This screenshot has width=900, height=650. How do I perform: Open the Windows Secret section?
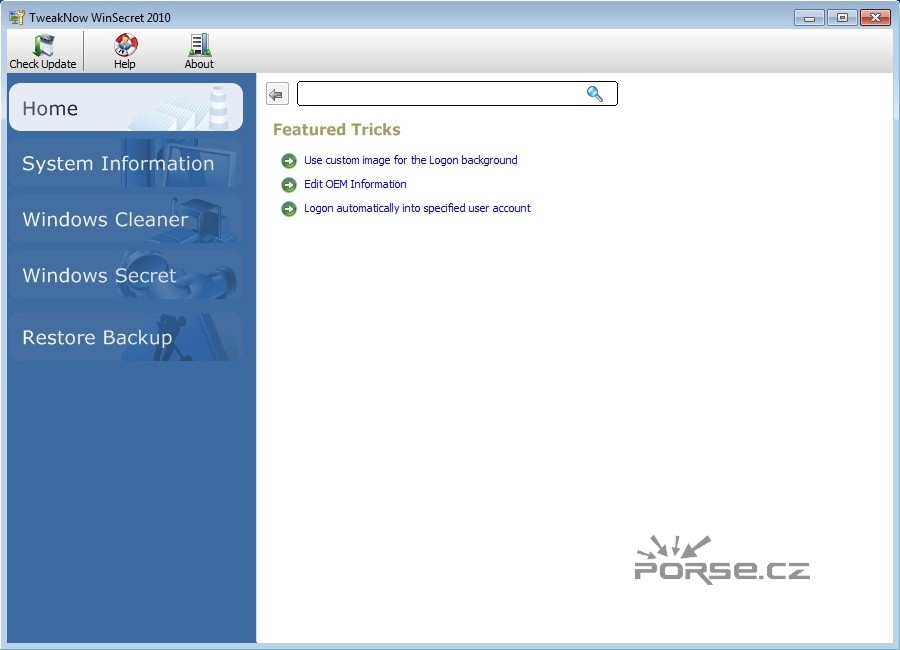tap(126, 275)
